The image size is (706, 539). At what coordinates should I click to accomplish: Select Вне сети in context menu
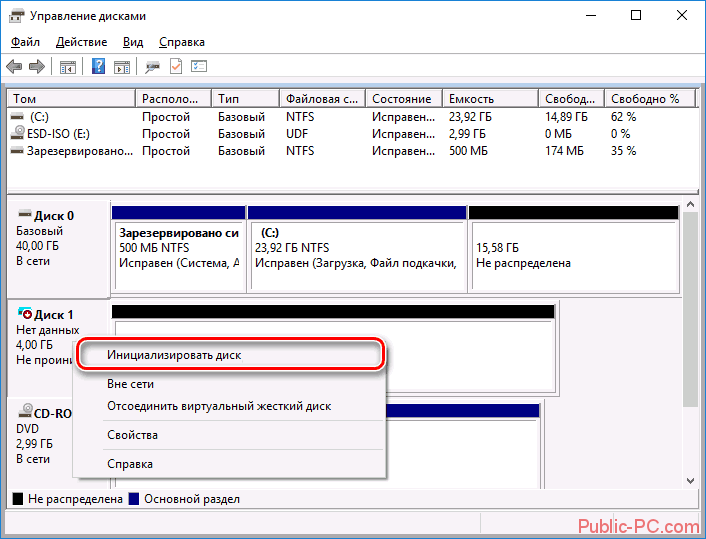pyautogui.click(x=131, y=384)
